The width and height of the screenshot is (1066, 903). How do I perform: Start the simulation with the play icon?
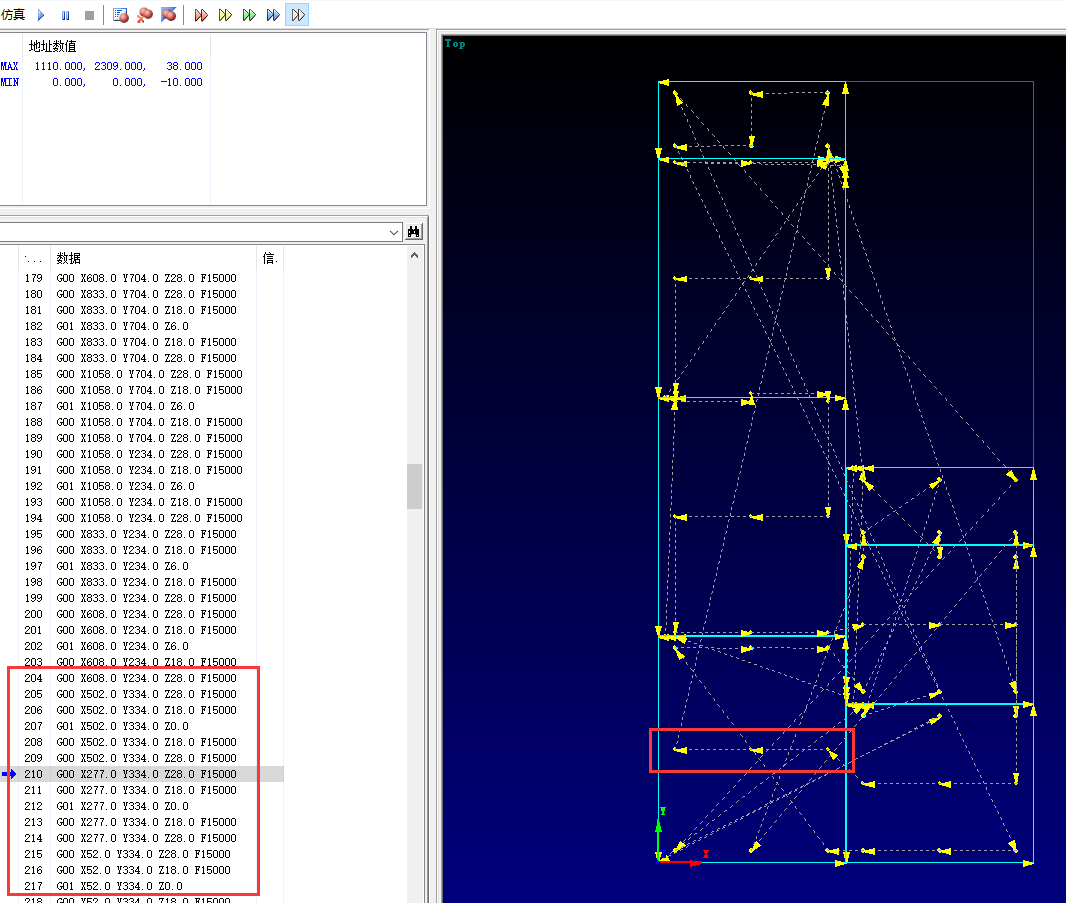[41, 15]
